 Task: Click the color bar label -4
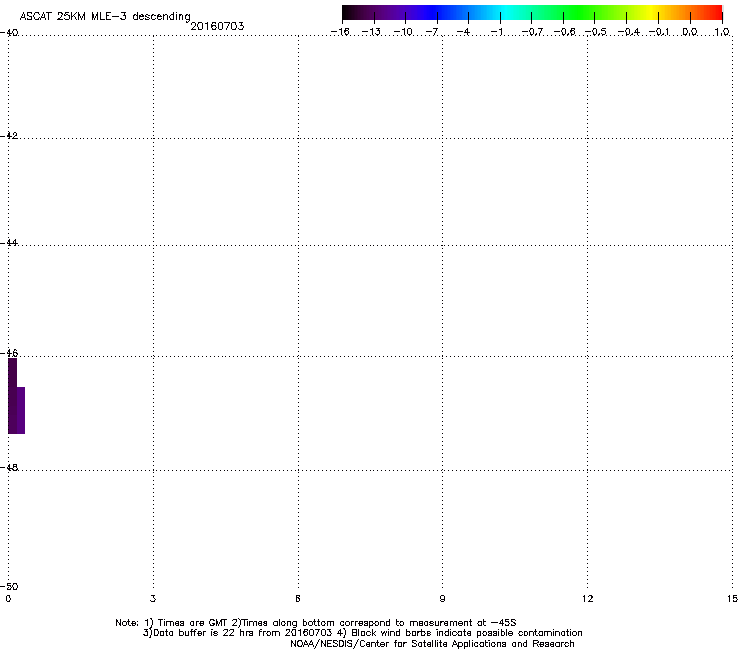pyautogui.click(x=463, y=32)
